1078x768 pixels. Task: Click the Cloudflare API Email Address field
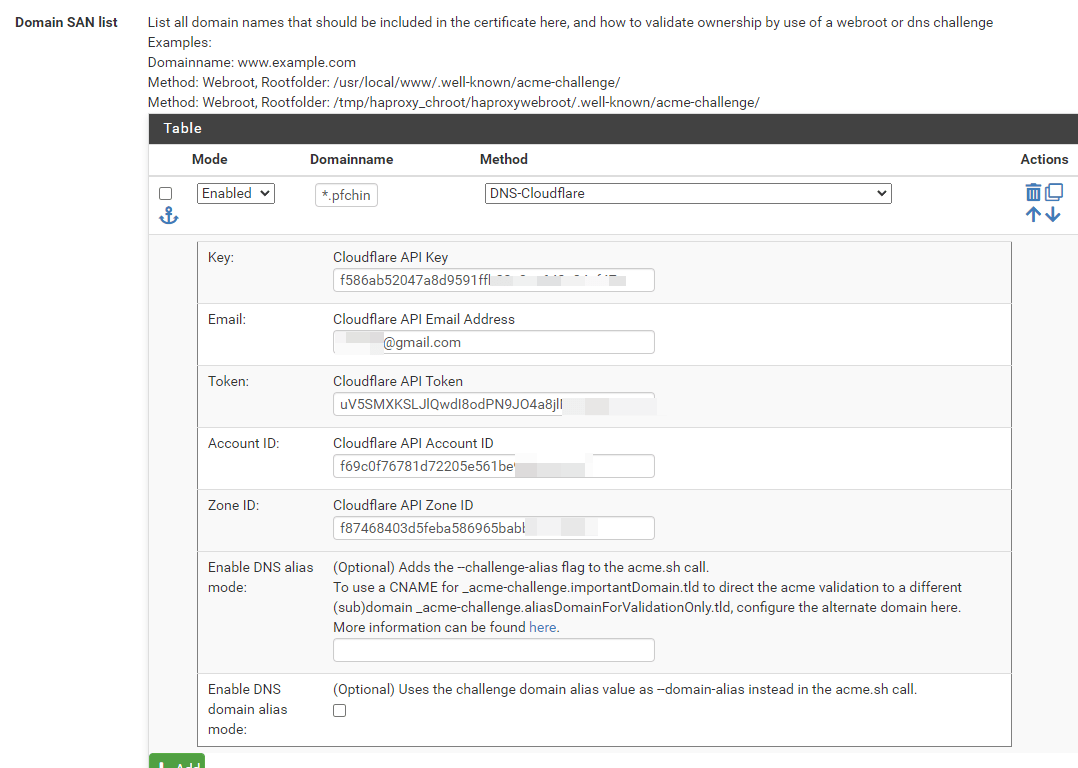click(493, 342)
